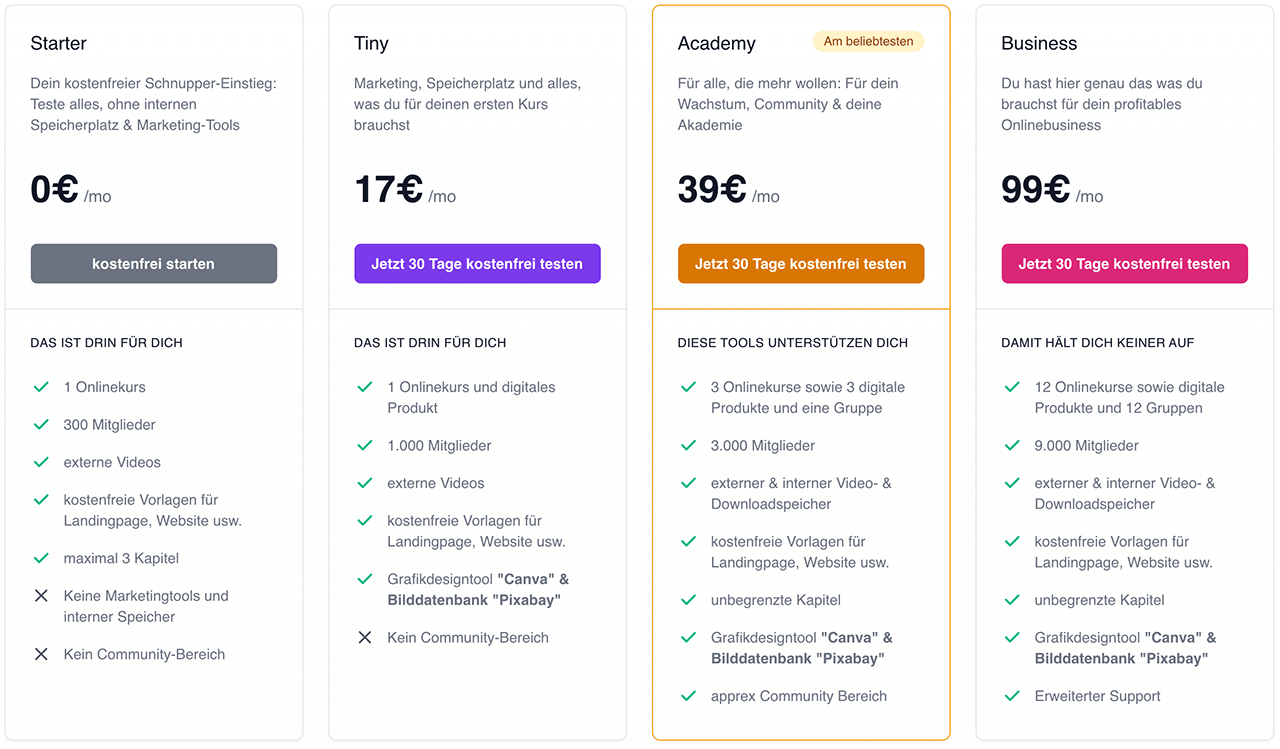Click the checkmark beside "1 Onlinekurs" in Starter
The height and width of the screenshot is (749, 1280).
click(41, 386)
